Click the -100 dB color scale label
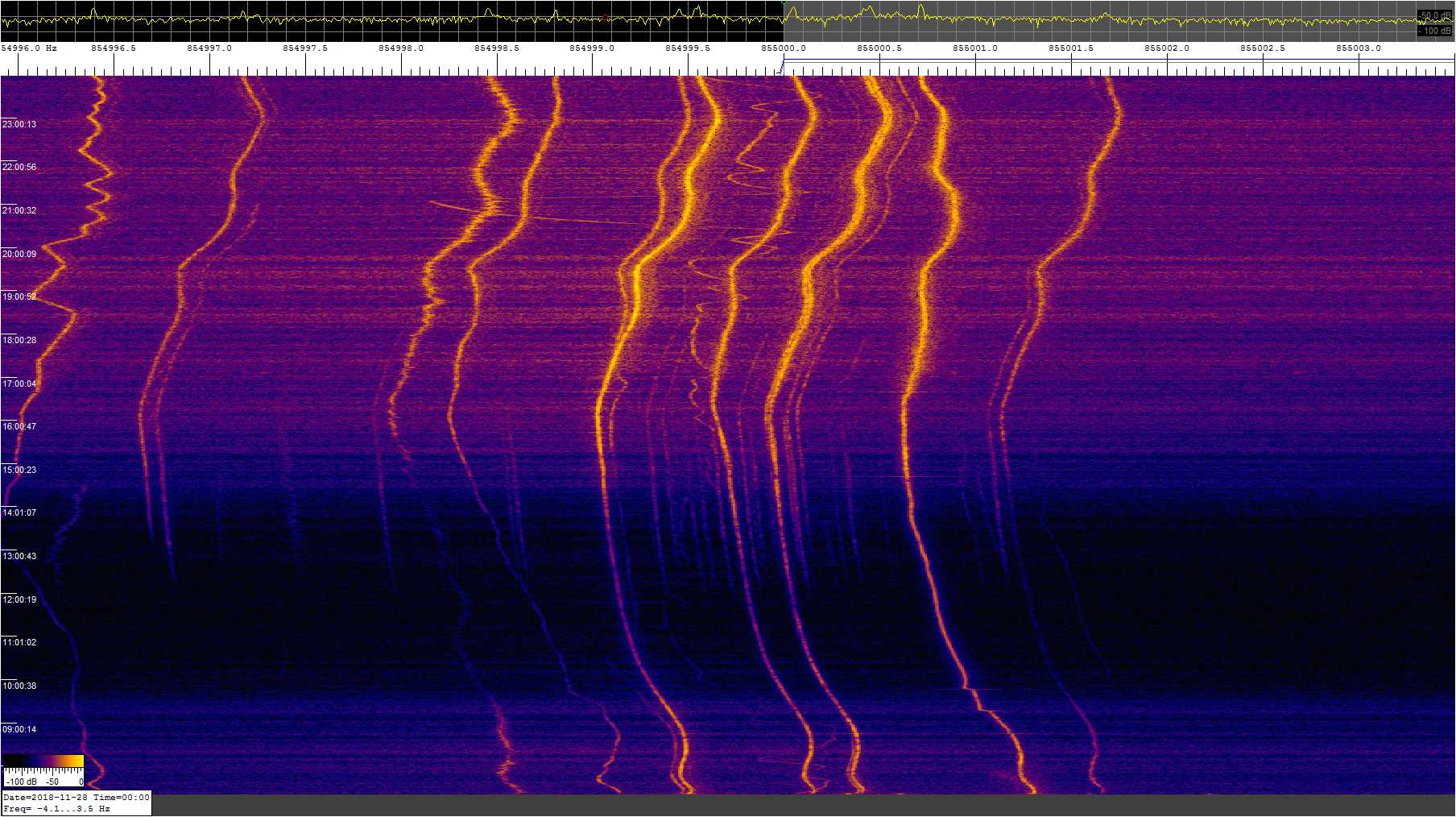The width and height of the screenshot is (1456, 817). (x=21, y=782)
